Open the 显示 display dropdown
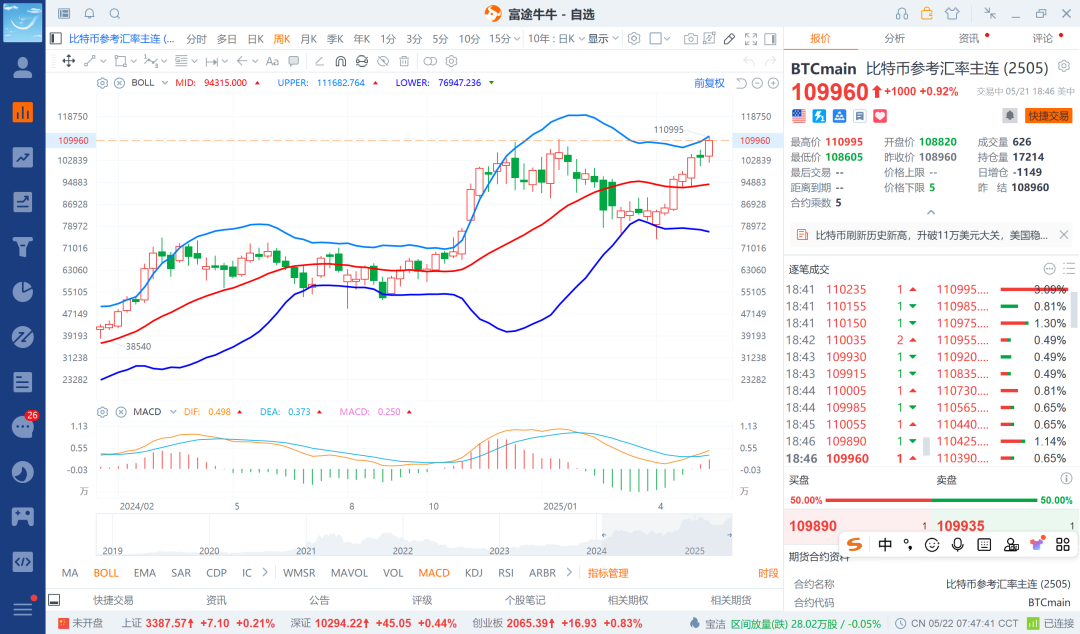1080x634 pixels. (603, 39)
